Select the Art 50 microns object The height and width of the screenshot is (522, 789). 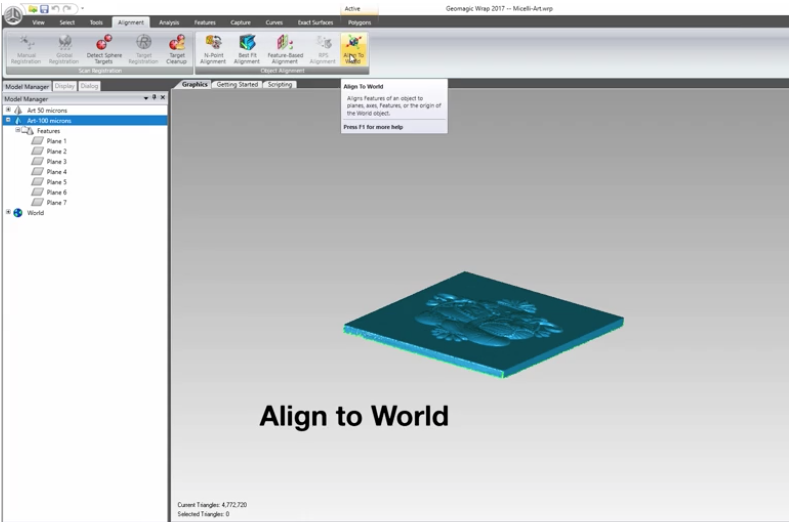tap(47, 110)
